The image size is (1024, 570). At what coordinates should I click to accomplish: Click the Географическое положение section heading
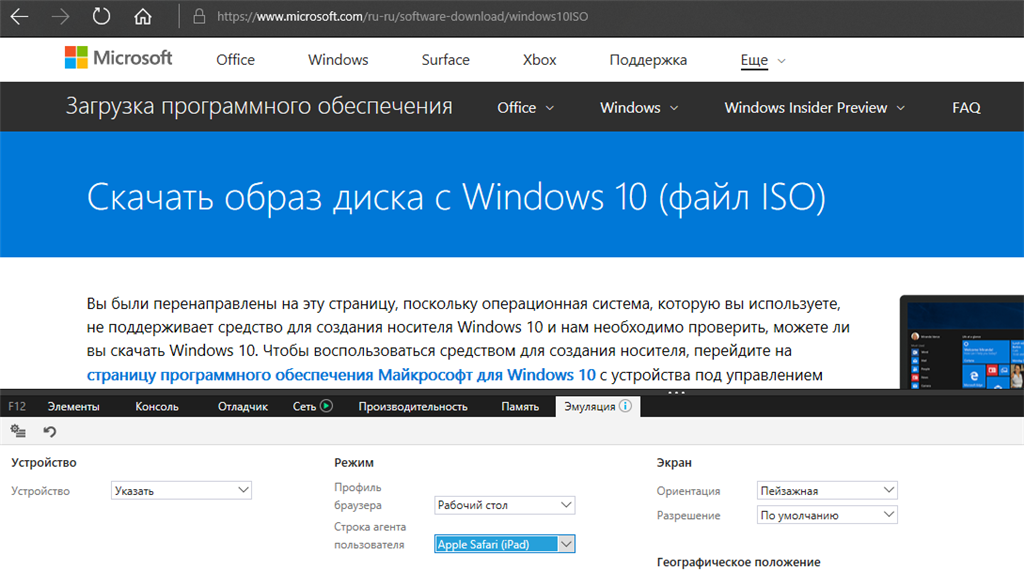click(739, 562)
